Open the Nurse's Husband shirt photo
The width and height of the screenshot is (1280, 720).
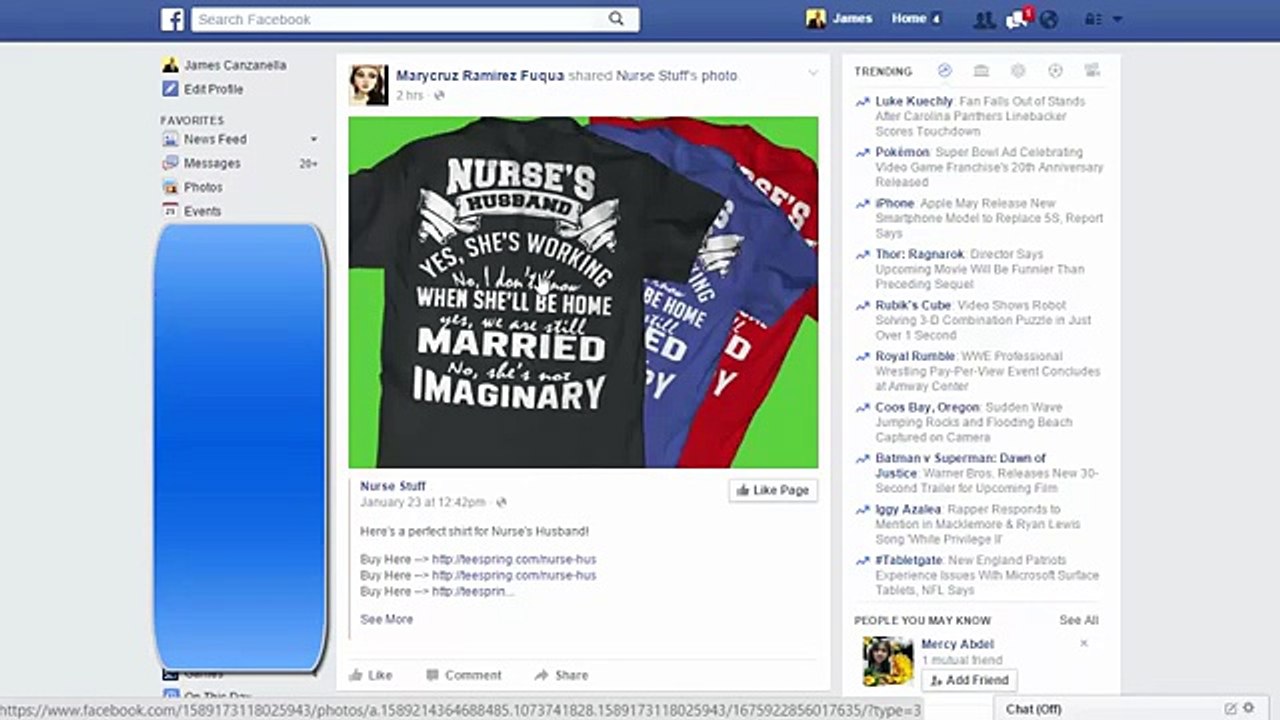coord(583,292)
